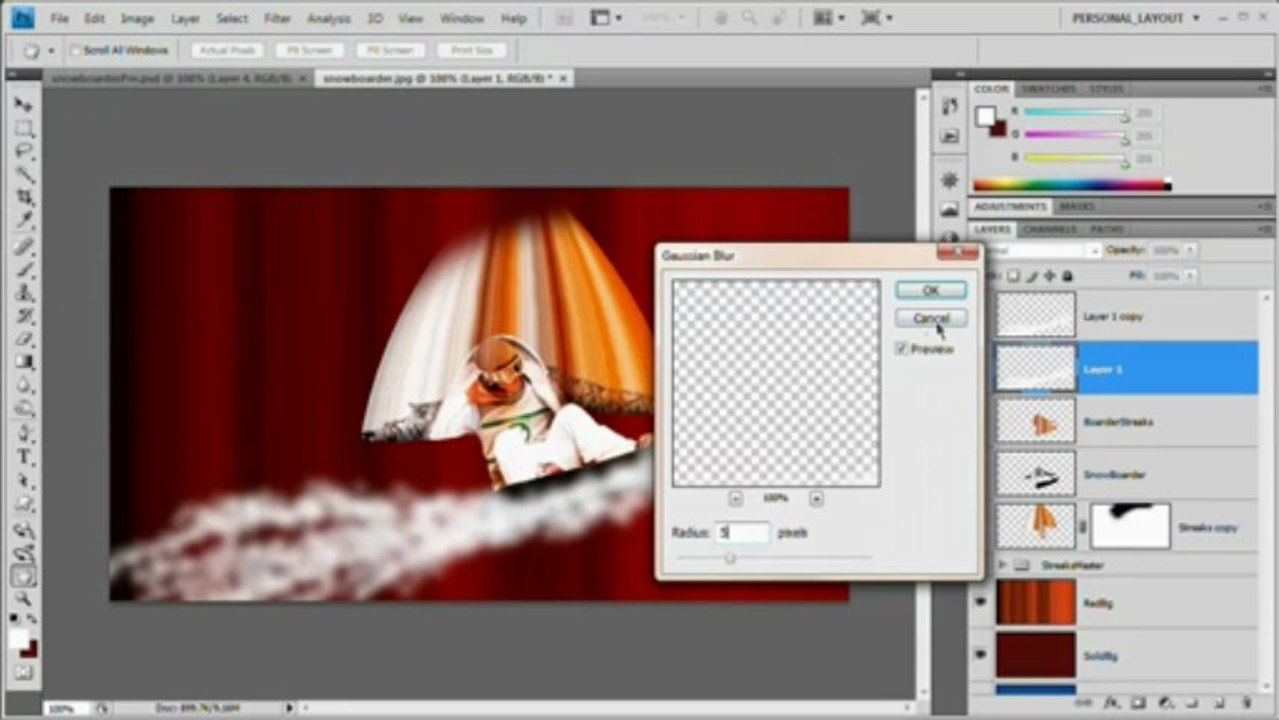1279x720 pixels.
Task: Select the Eraser tool
Action: (23, 340)
